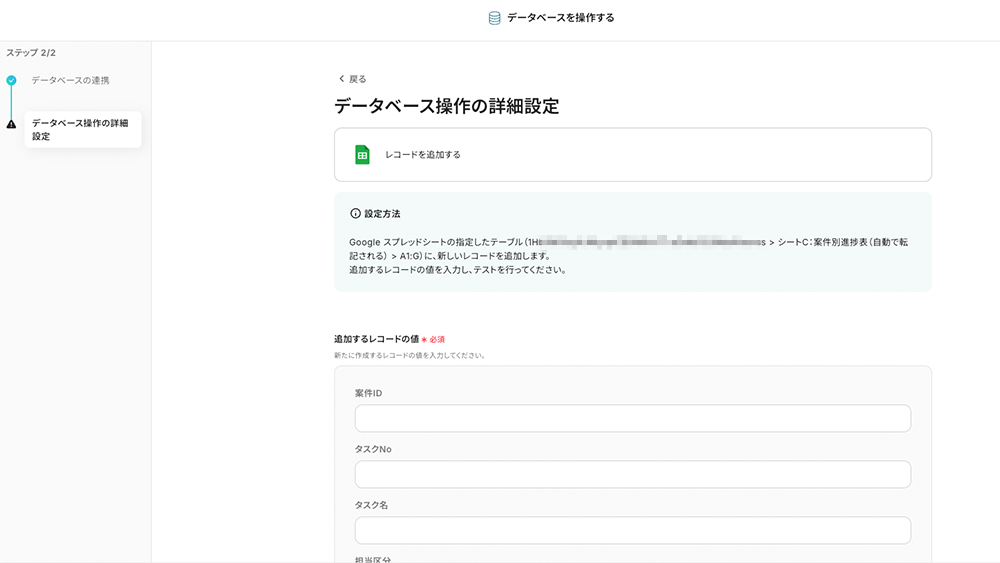Click the レコードを追加する action card
The width and height of the screenshot is (1000, 563).
coord(632,155)
